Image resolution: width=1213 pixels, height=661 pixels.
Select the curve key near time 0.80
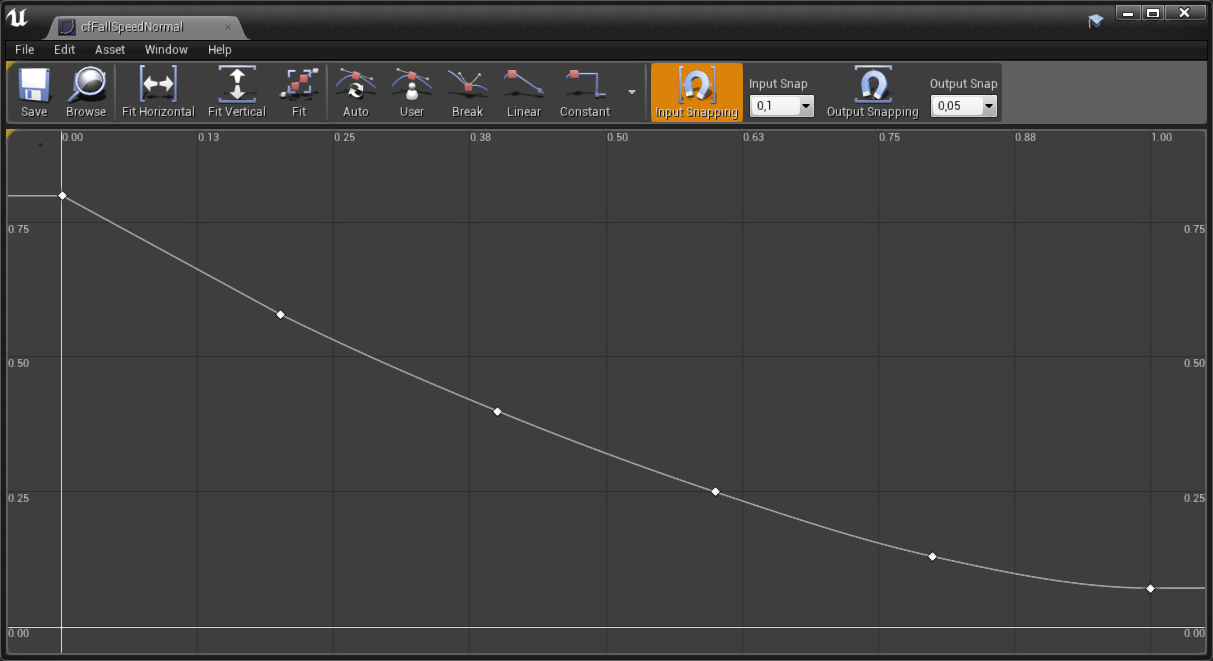pos(932,556)
